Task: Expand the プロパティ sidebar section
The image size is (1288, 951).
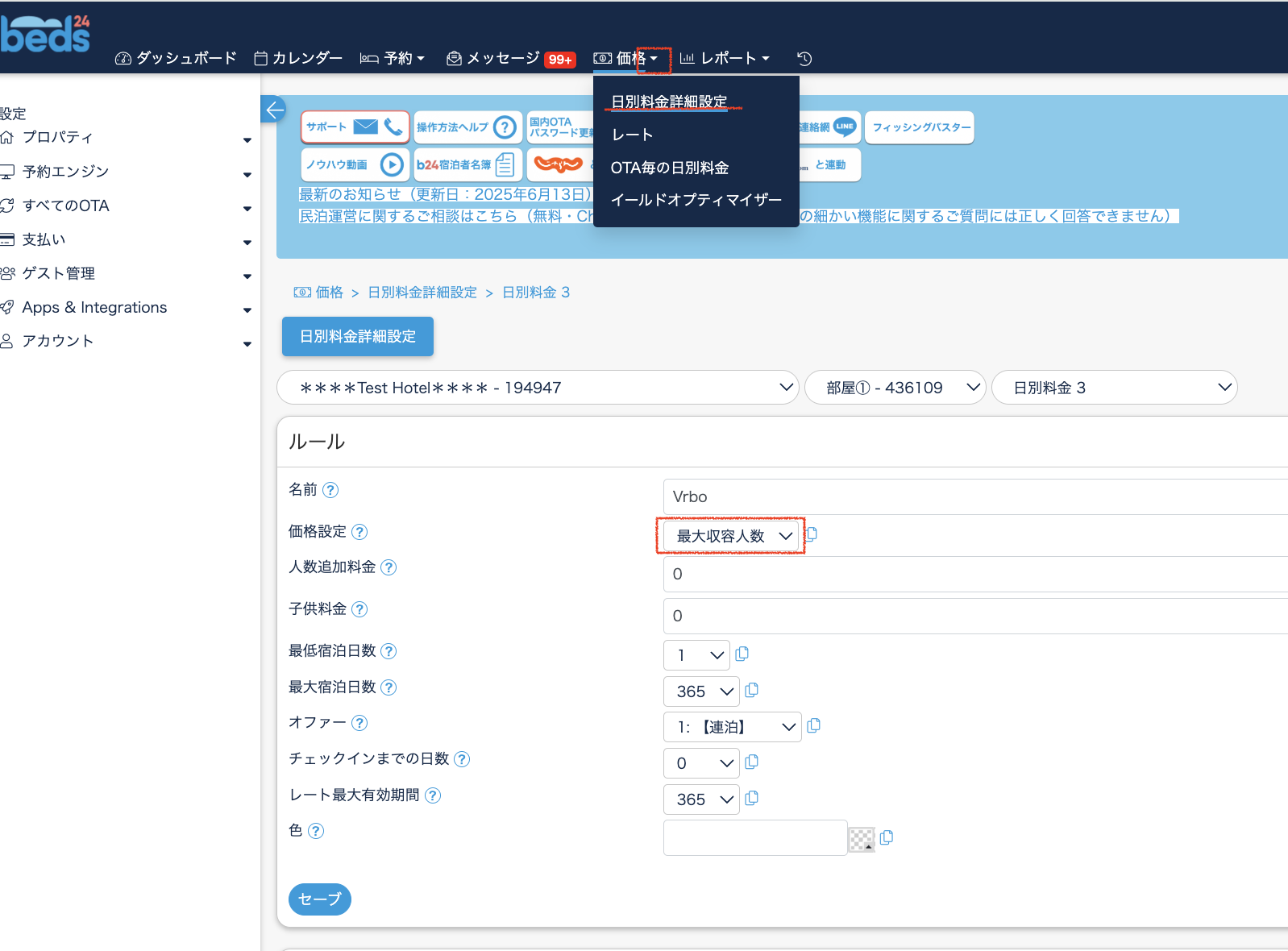Action: click(x=126, y=138)
